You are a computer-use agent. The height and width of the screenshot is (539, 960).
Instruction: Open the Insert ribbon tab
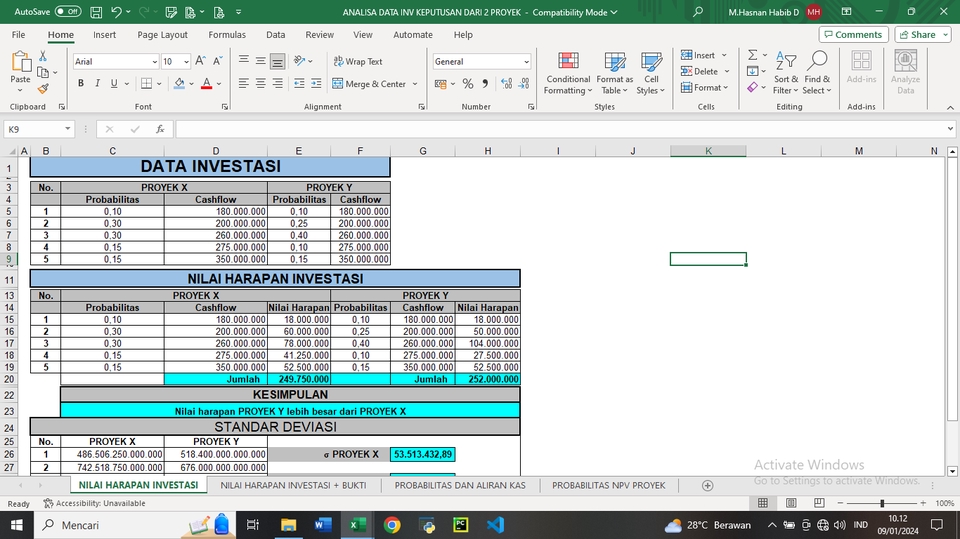coord(105,35)
